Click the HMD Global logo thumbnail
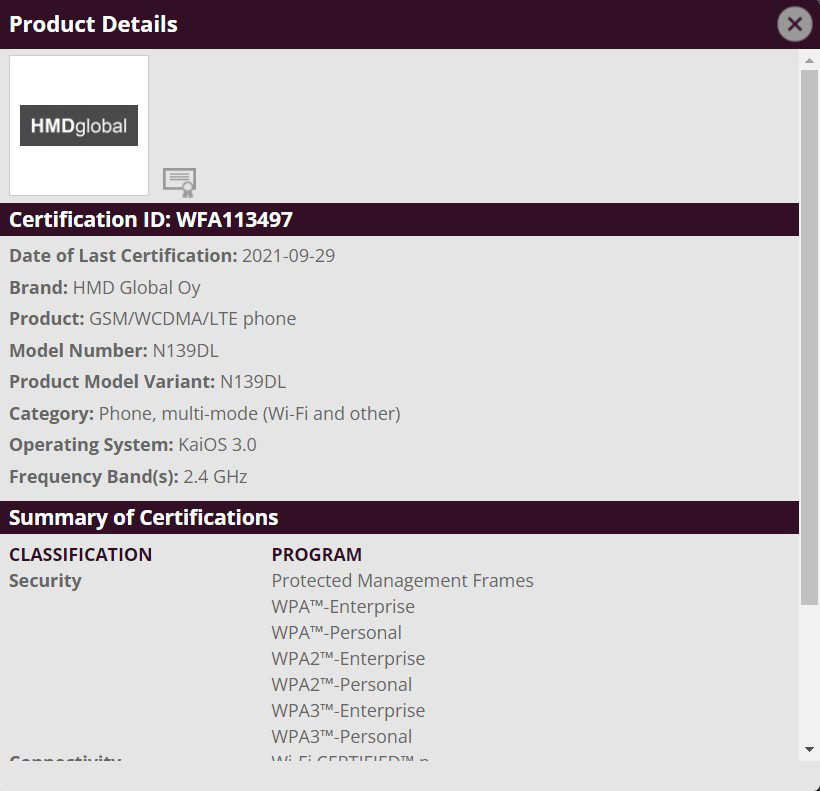Screen dimensions: 820x791 79,126
